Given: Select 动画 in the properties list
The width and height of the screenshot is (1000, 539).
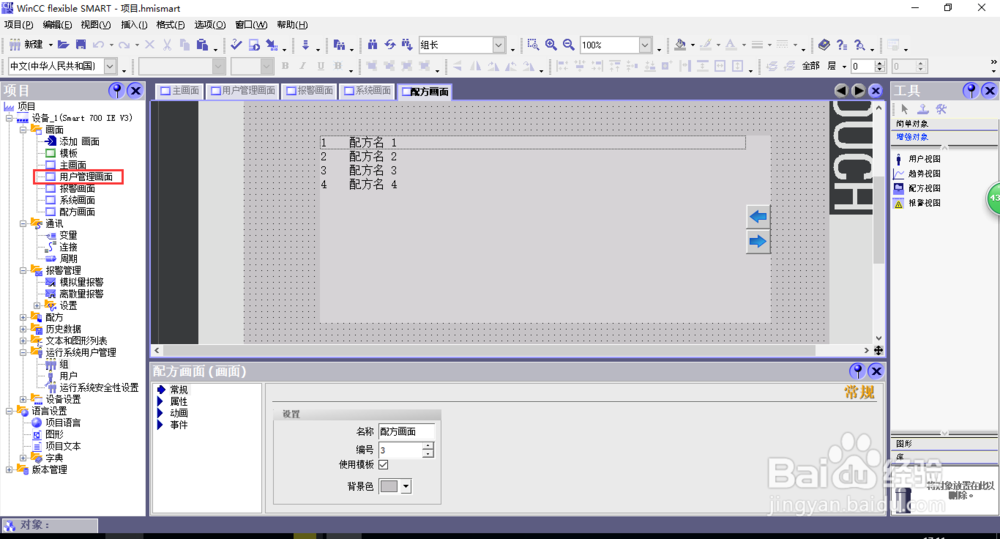Looking at the screenshot, I should pos(179,413).
